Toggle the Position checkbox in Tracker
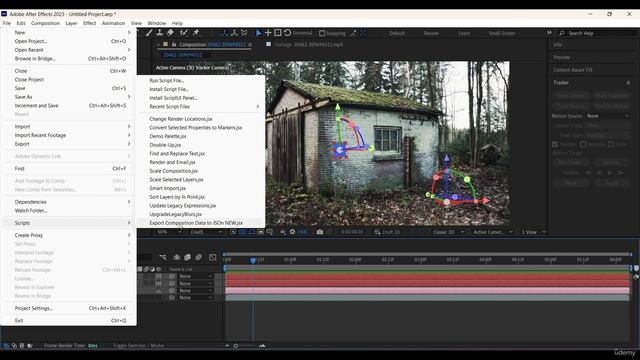The width and height of the screenshot is (640, 360). click(555, 144)
